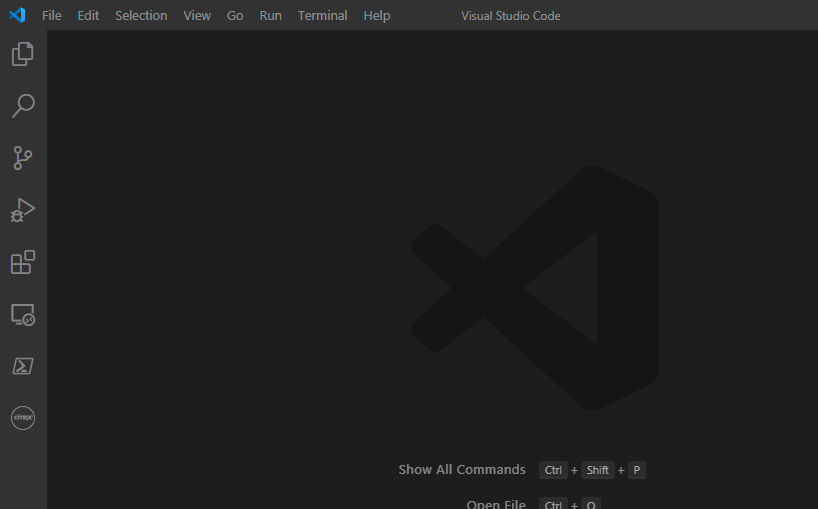Open the Remote Explorer monitor icon

pyautogui.click(x=22, y=314)
